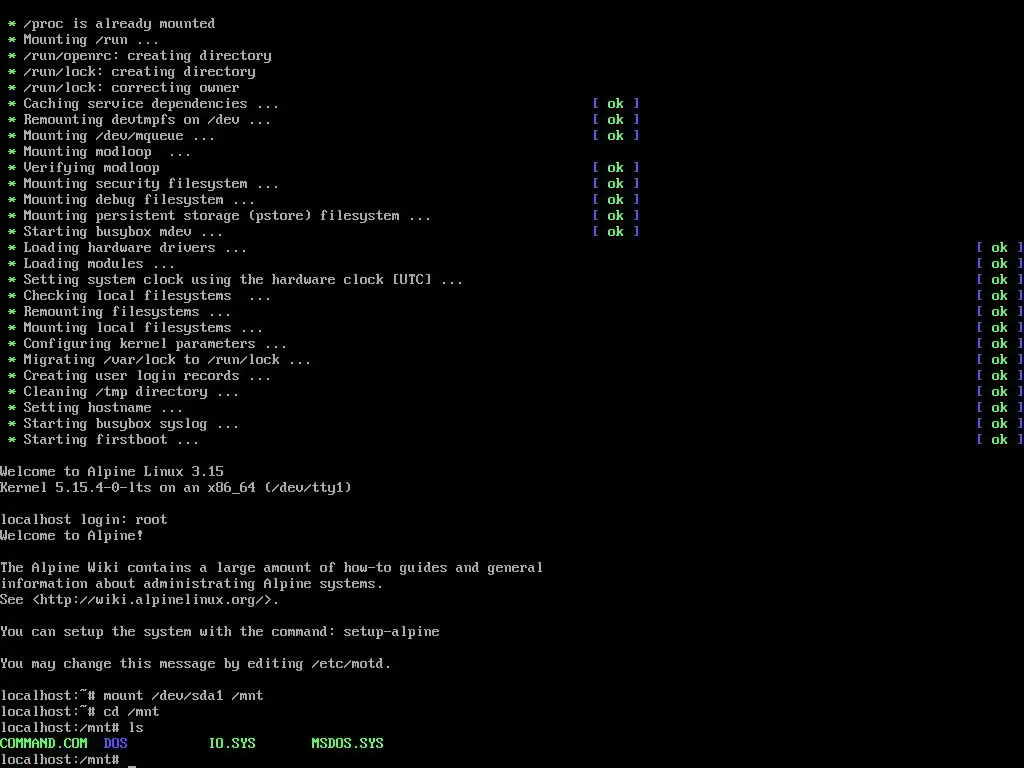
Task: Click the ok status beside Verifying modloop
Action: (x=616, y=167)
